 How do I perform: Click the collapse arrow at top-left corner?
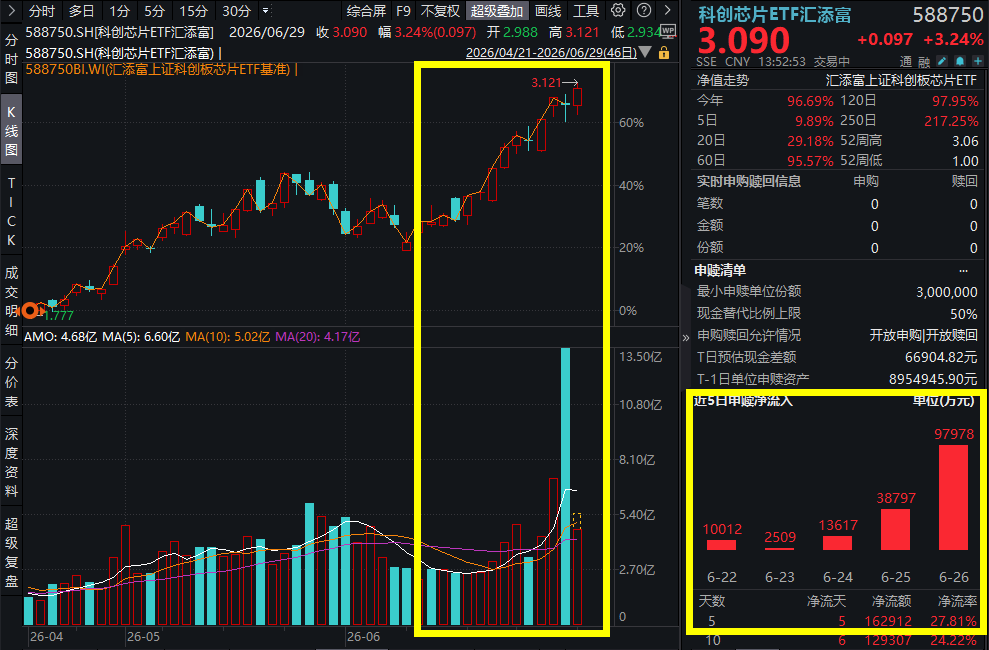pyautogui.click(x=11, y=10)
